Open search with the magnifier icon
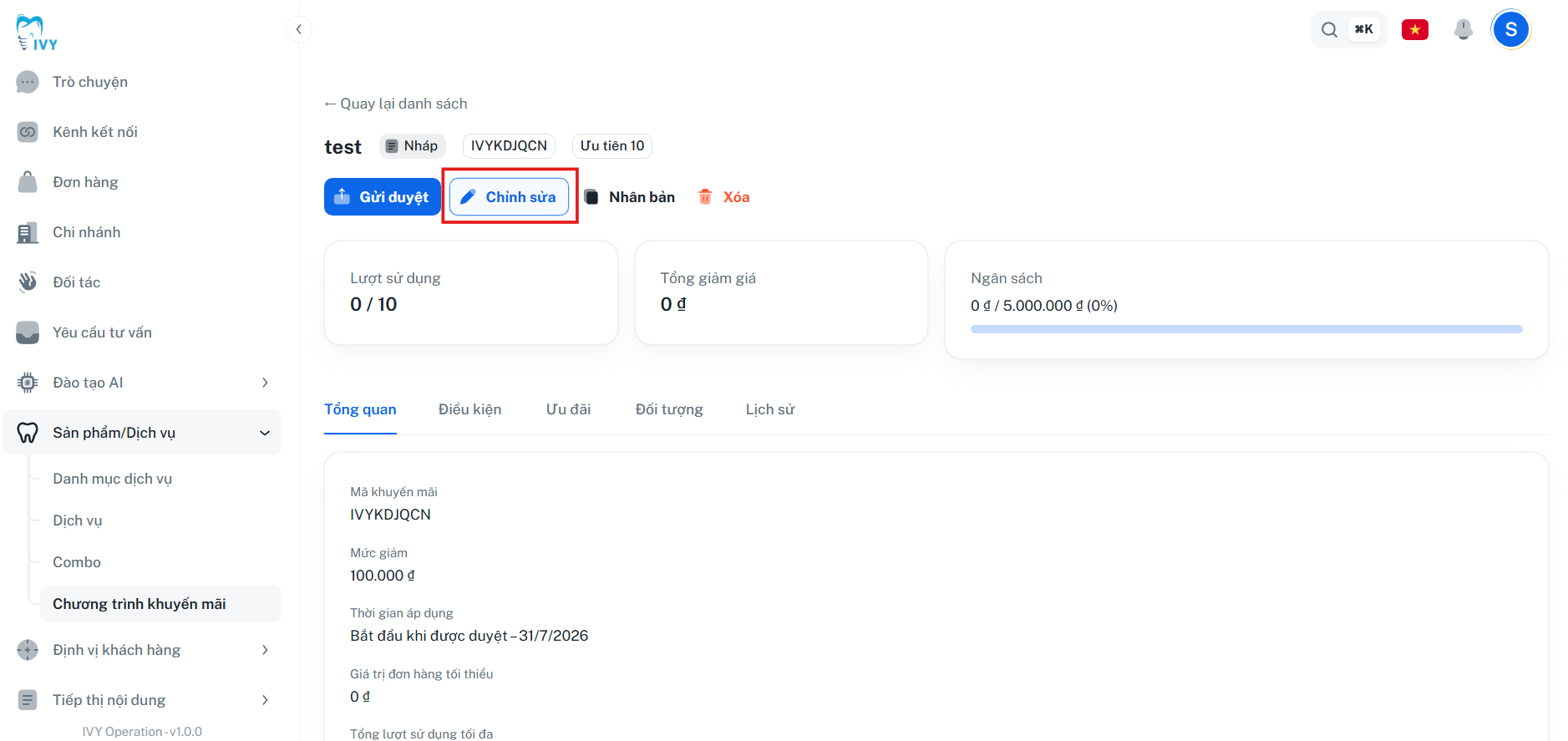Viewport: 1568px width, 741px height. [x=1329, y=30]
